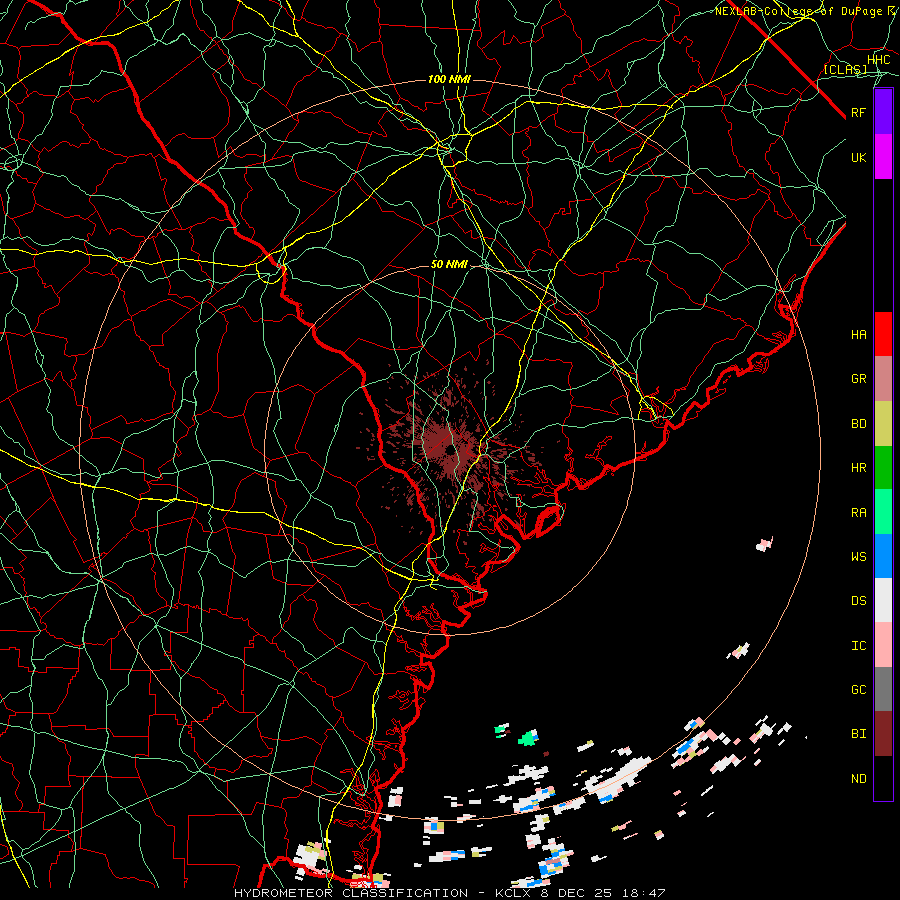Viewport: 900px width, 900px height.
Task: Click the WS legend label
Action: point(858,557)
